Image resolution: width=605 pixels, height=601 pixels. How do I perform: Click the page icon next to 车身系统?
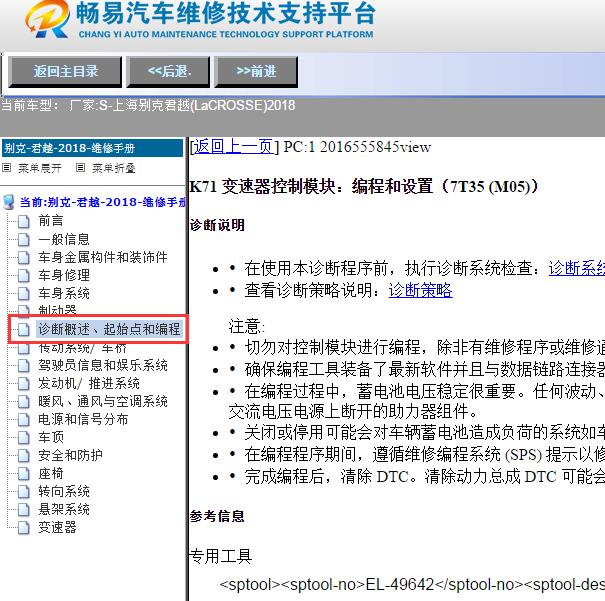24,294
